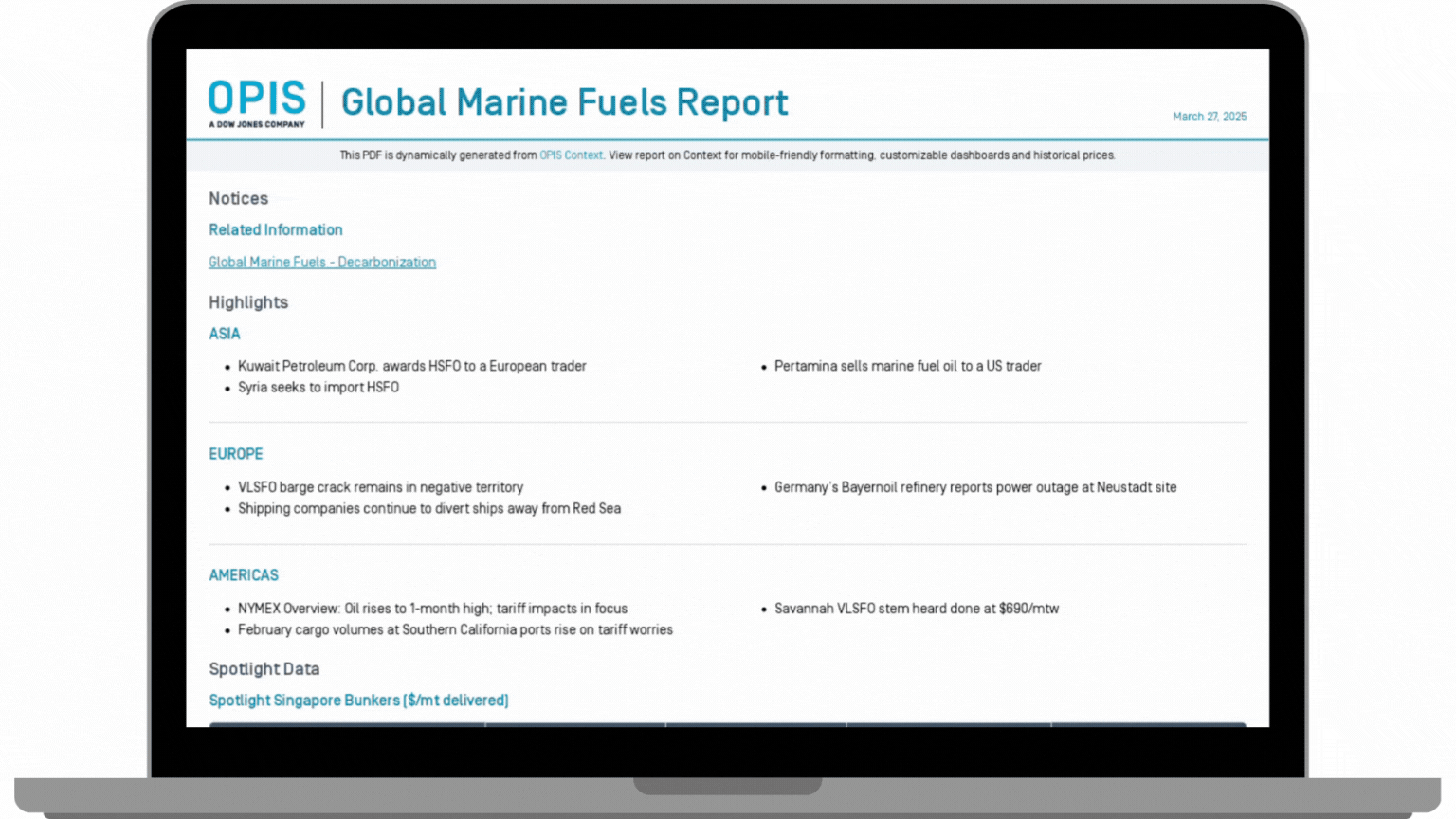Click the OPIS logo
Screen dimensions: 1456x819
pyautogui.click(x=257, y=103)
